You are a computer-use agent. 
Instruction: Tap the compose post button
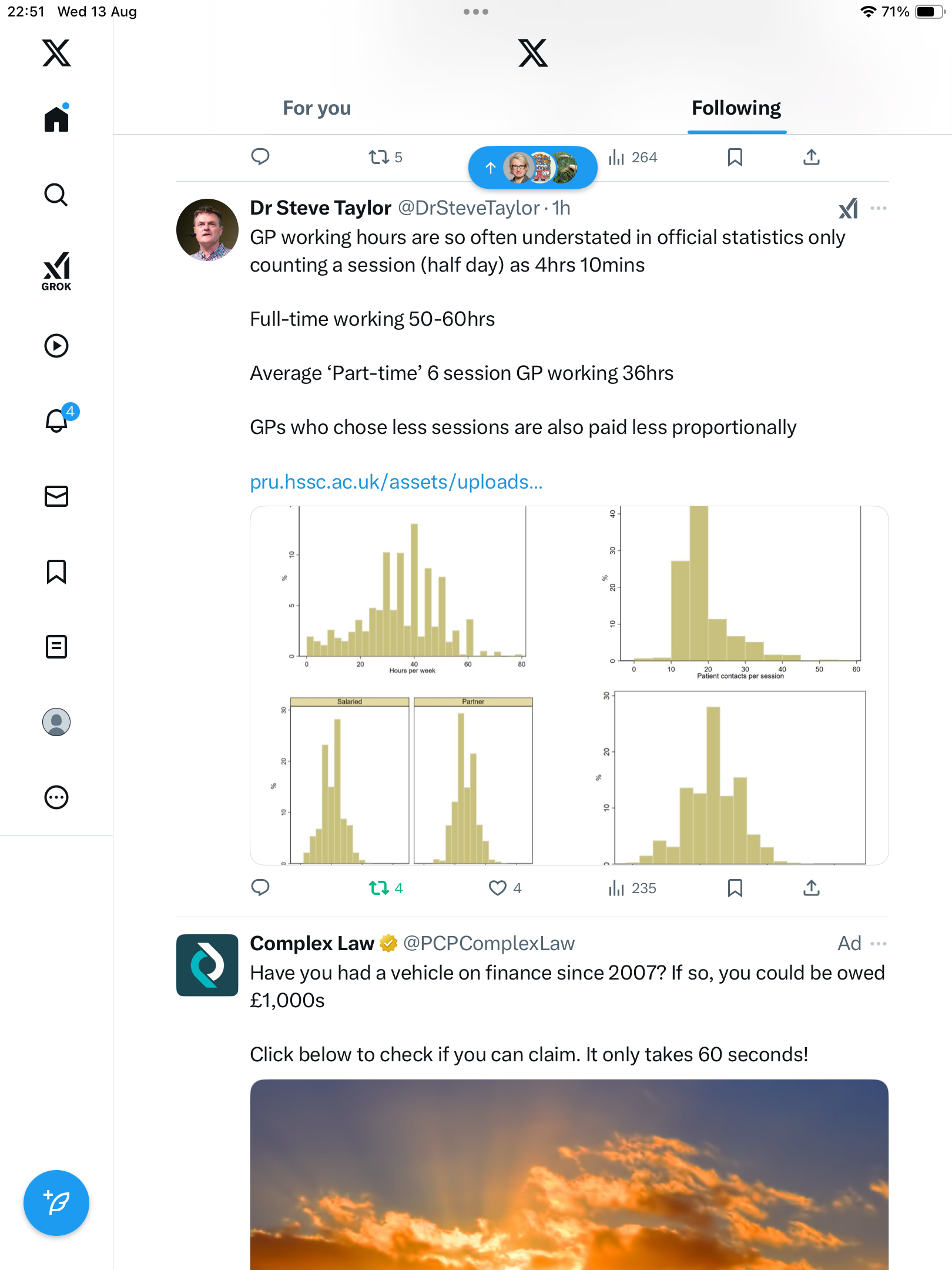[x=56, y=1202]
